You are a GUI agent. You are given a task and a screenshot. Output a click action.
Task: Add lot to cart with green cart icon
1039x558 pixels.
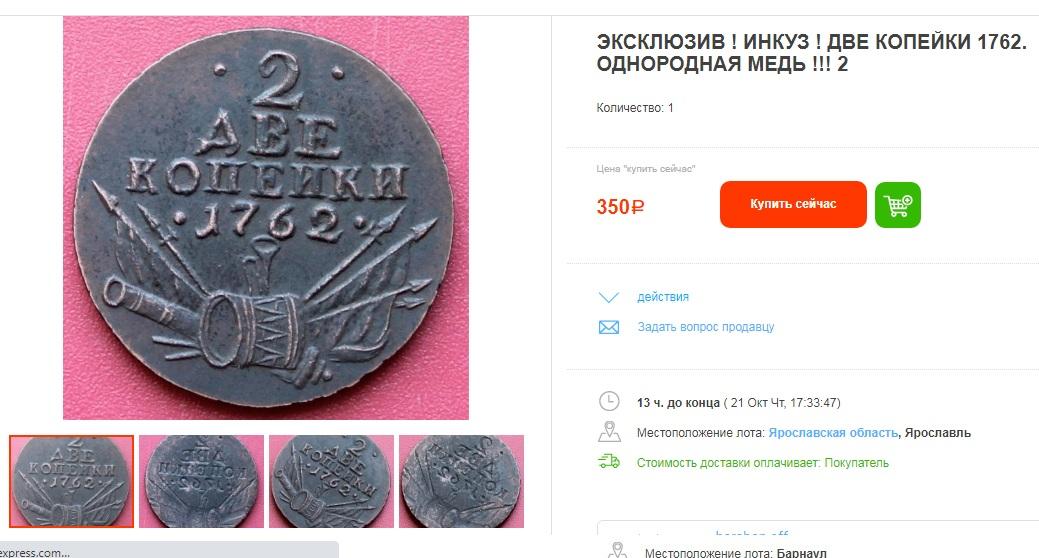point(898,205)
